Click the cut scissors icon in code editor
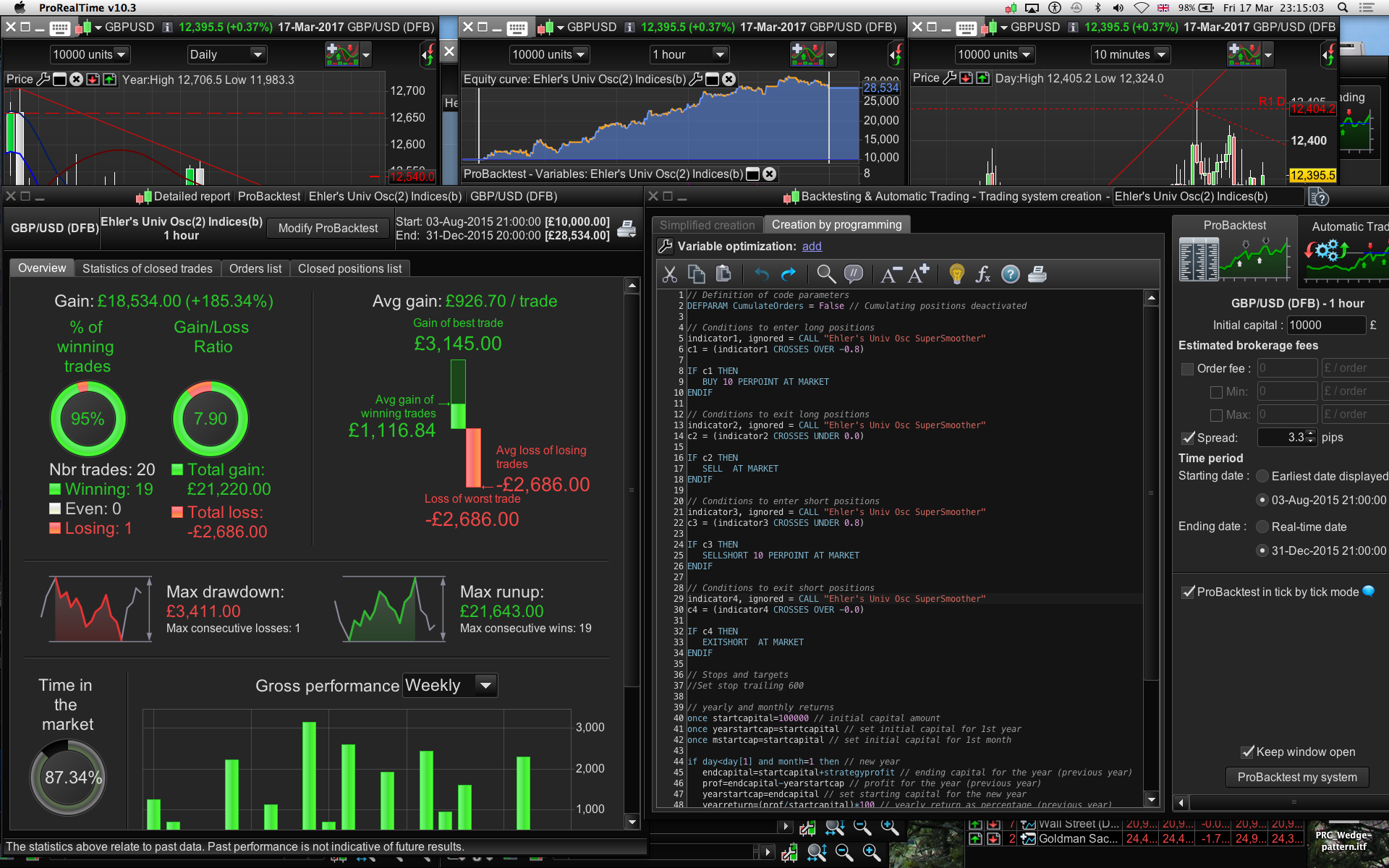The width and height of the screenshot is (1389, 868). pos(669,274)
